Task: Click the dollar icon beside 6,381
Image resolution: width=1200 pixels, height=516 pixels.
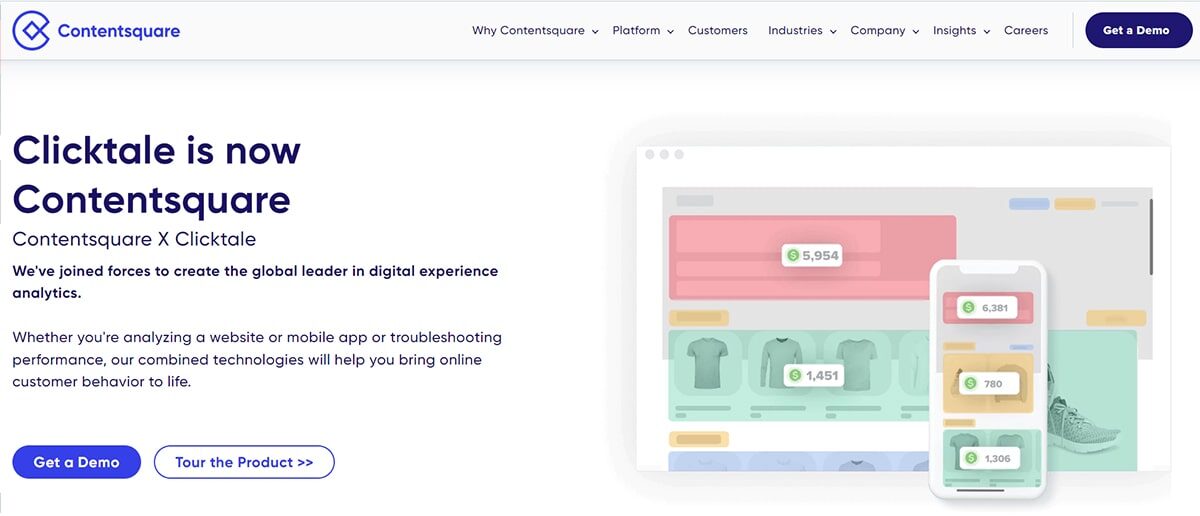Action: click(x=968, y=308)
